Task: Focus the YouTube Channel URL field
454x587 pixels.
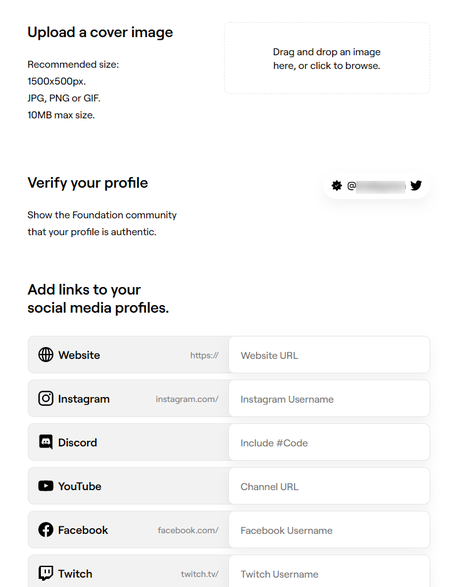Action: point(329,486)
